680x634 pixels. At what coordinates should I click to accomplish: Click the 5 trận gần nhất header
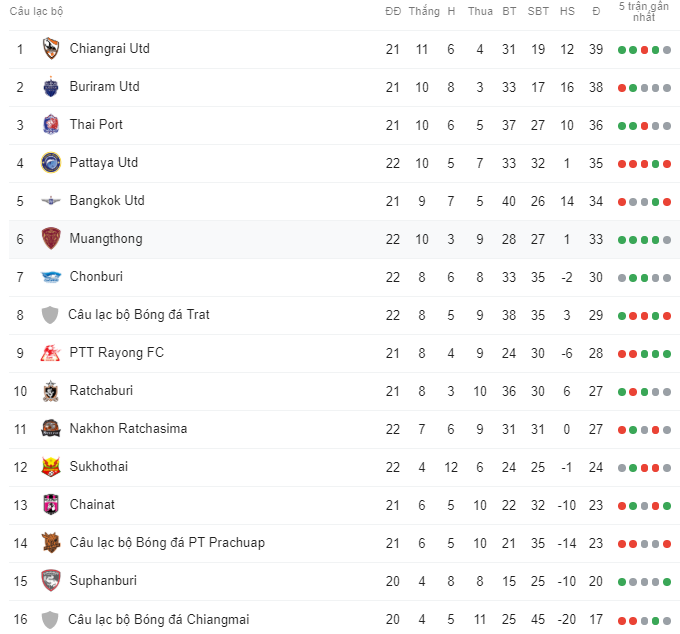(x=644, y=12)
